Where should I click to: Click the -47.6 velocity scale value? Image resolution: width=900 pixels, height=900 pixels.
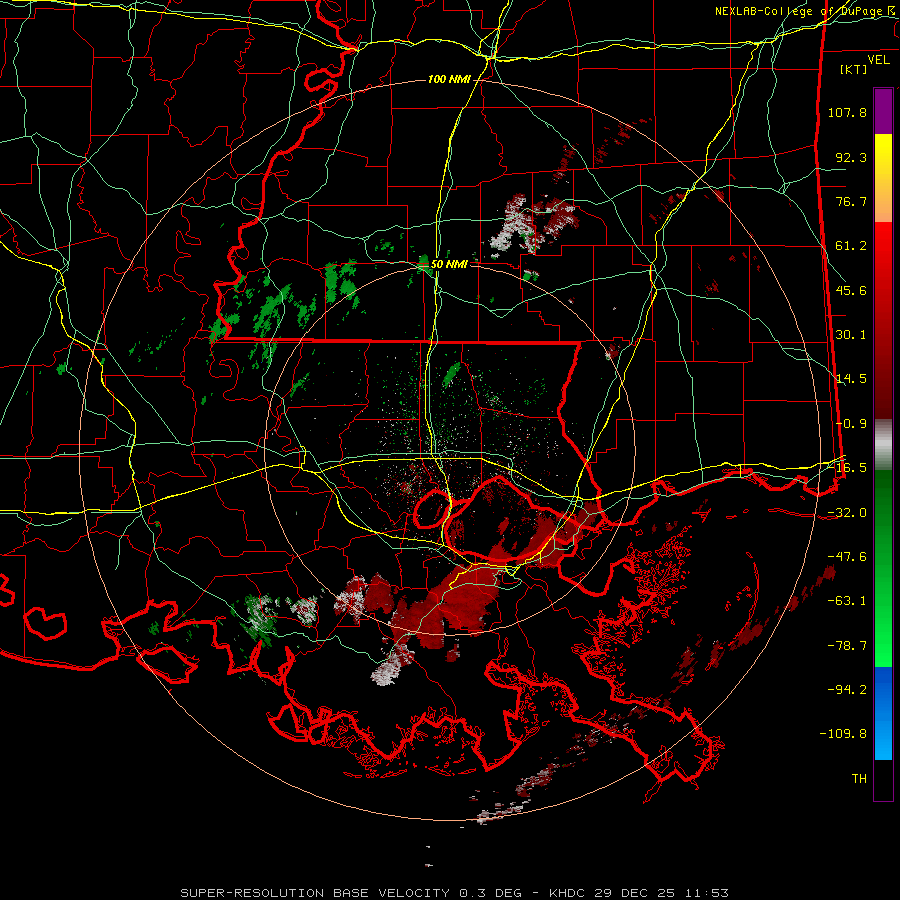(847, 557)
